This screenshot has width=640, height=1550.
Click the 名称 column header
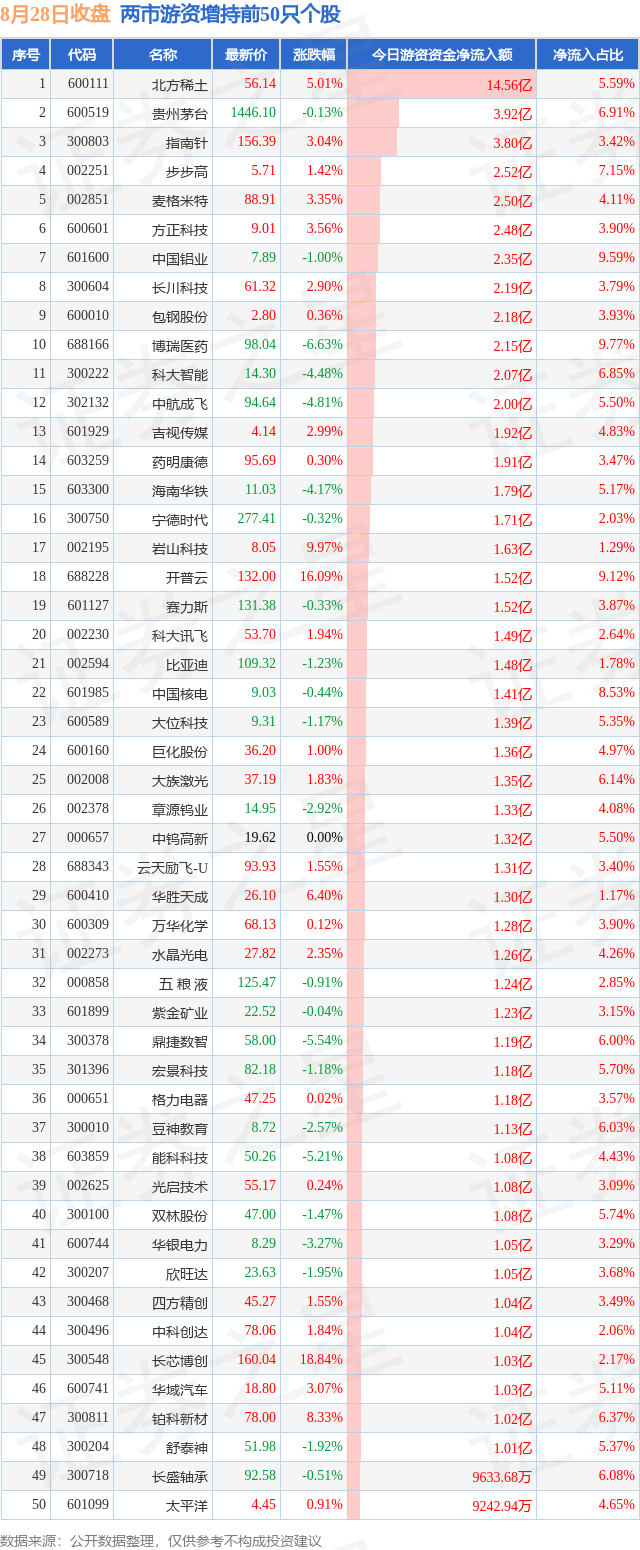point(162,55)
